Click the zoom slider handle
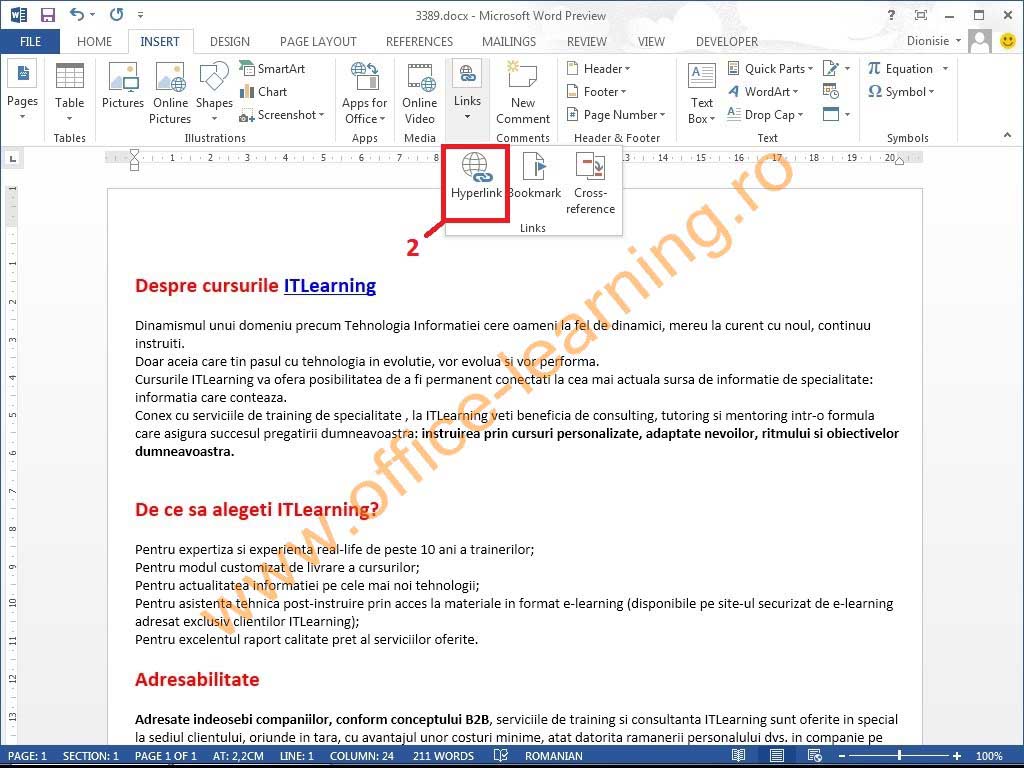Image resolution: width=1024 pixels, height=768 pixels. click(x=899, y=756)
